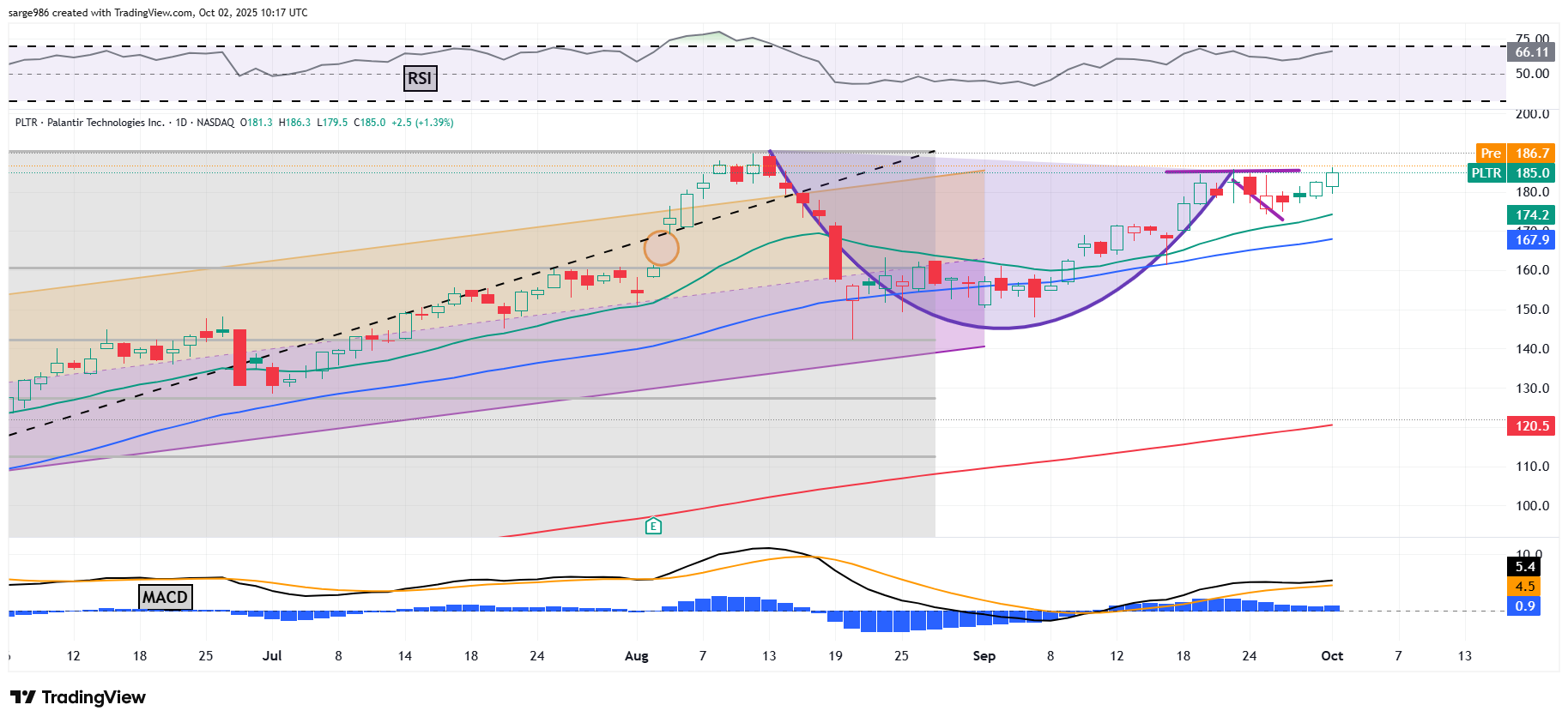Click the orange 4.5 signal value tag
The width and height of the screenshot is (1568, 723).
point(1524,587)
